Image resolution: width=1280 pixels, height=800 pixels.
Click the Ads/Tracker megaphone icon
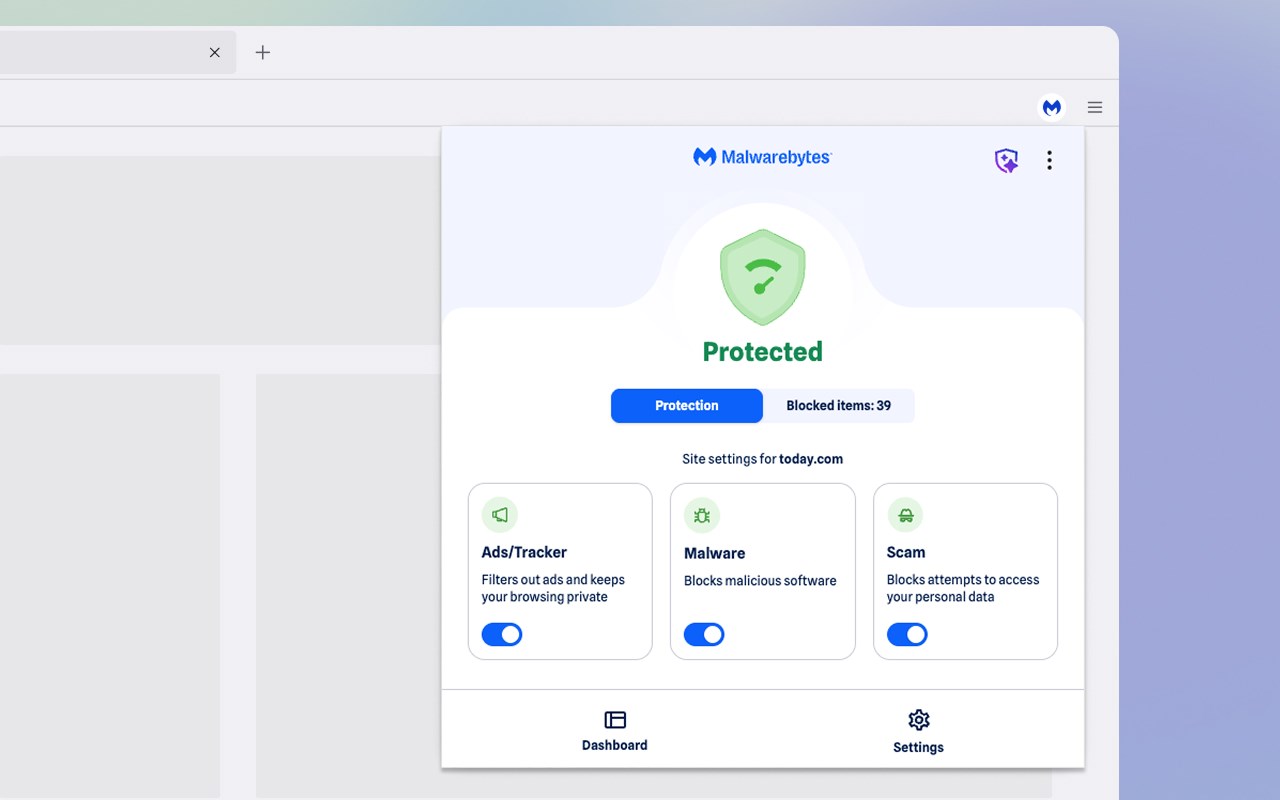point(500,515)
